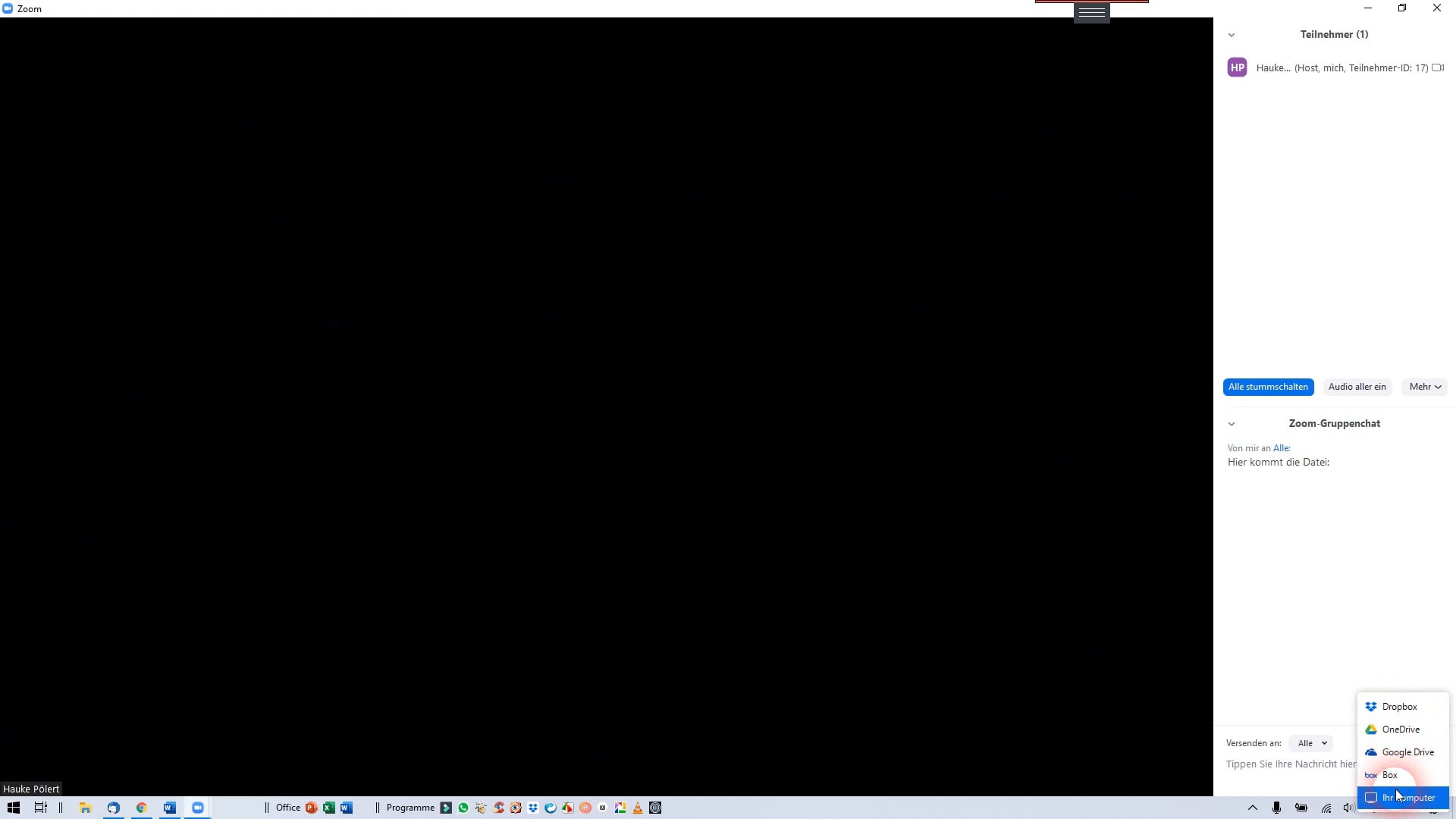Launch Word from the Office toolbar
The height and width of the screenshot is (819, 1456).
click(x=347, y=808)
